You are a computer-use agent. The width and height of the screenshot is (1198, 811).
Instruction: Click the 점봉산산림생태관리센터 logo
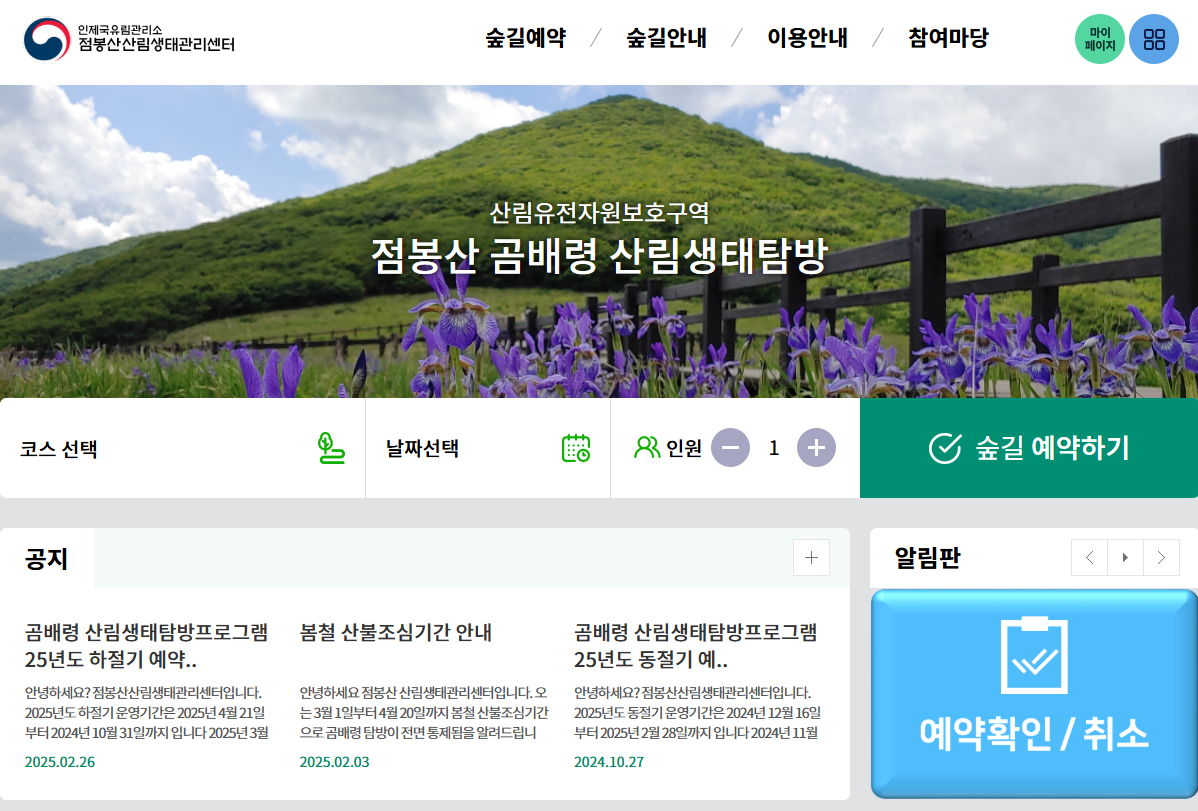(x=129, y=39)
